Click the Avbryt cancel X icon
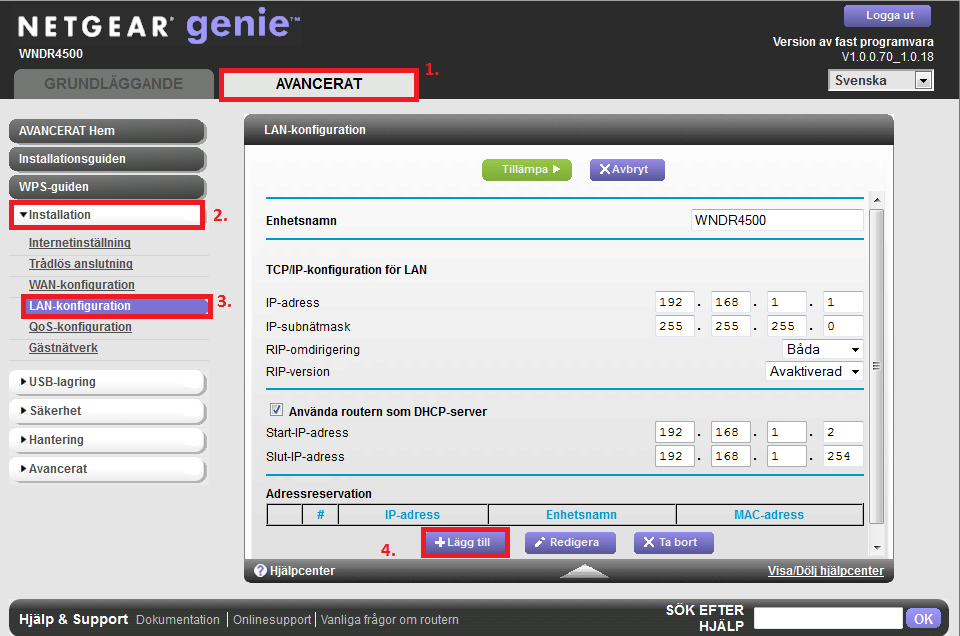The height and width of the screenshot is (636, 960). (606, 169)
